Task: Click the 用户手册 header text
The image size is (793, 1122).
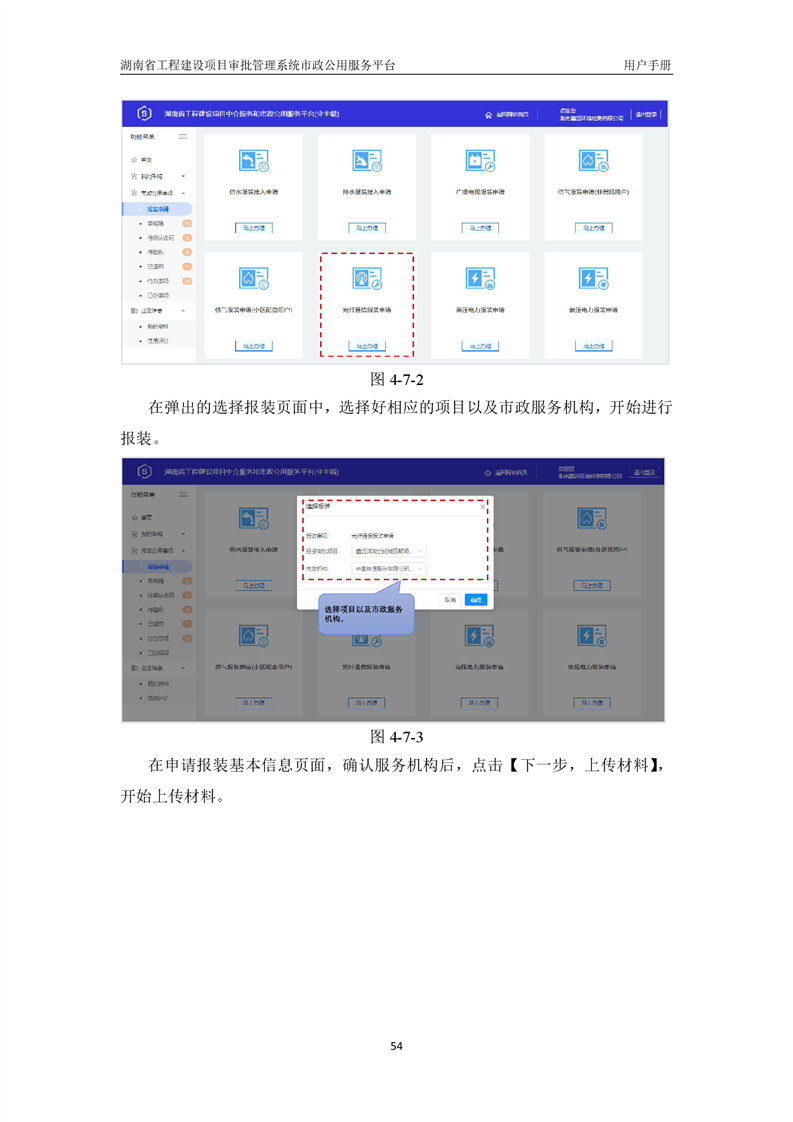Action: coord(647,65)
